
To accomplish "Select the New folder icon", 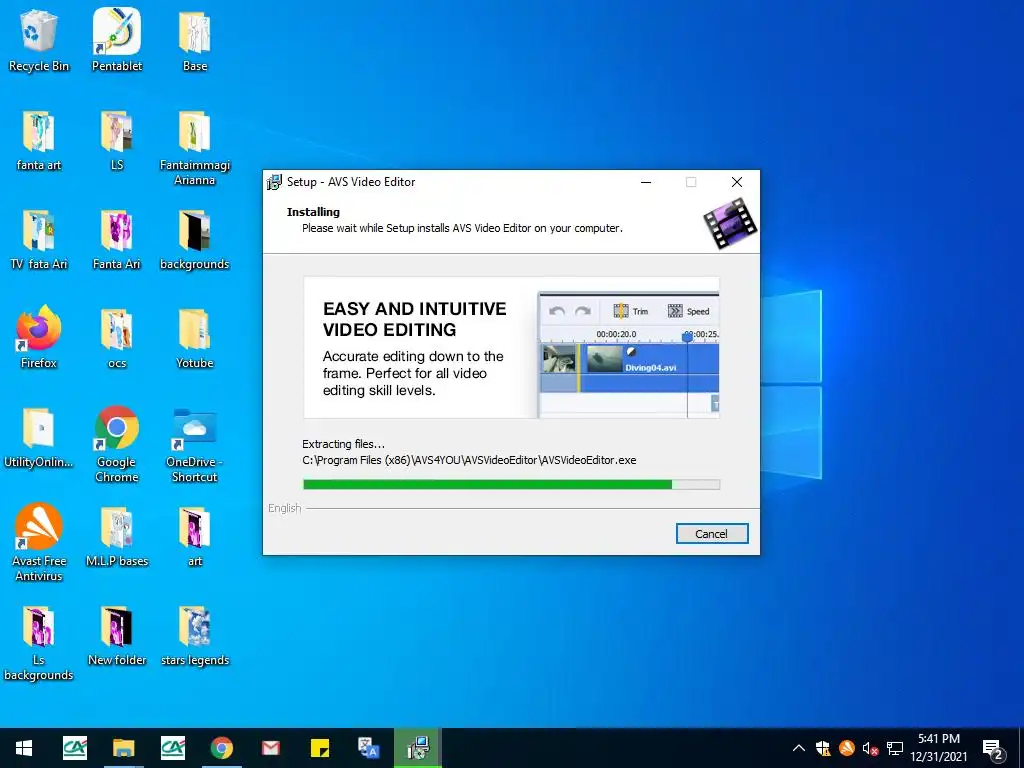I will (x=117, y=636).
